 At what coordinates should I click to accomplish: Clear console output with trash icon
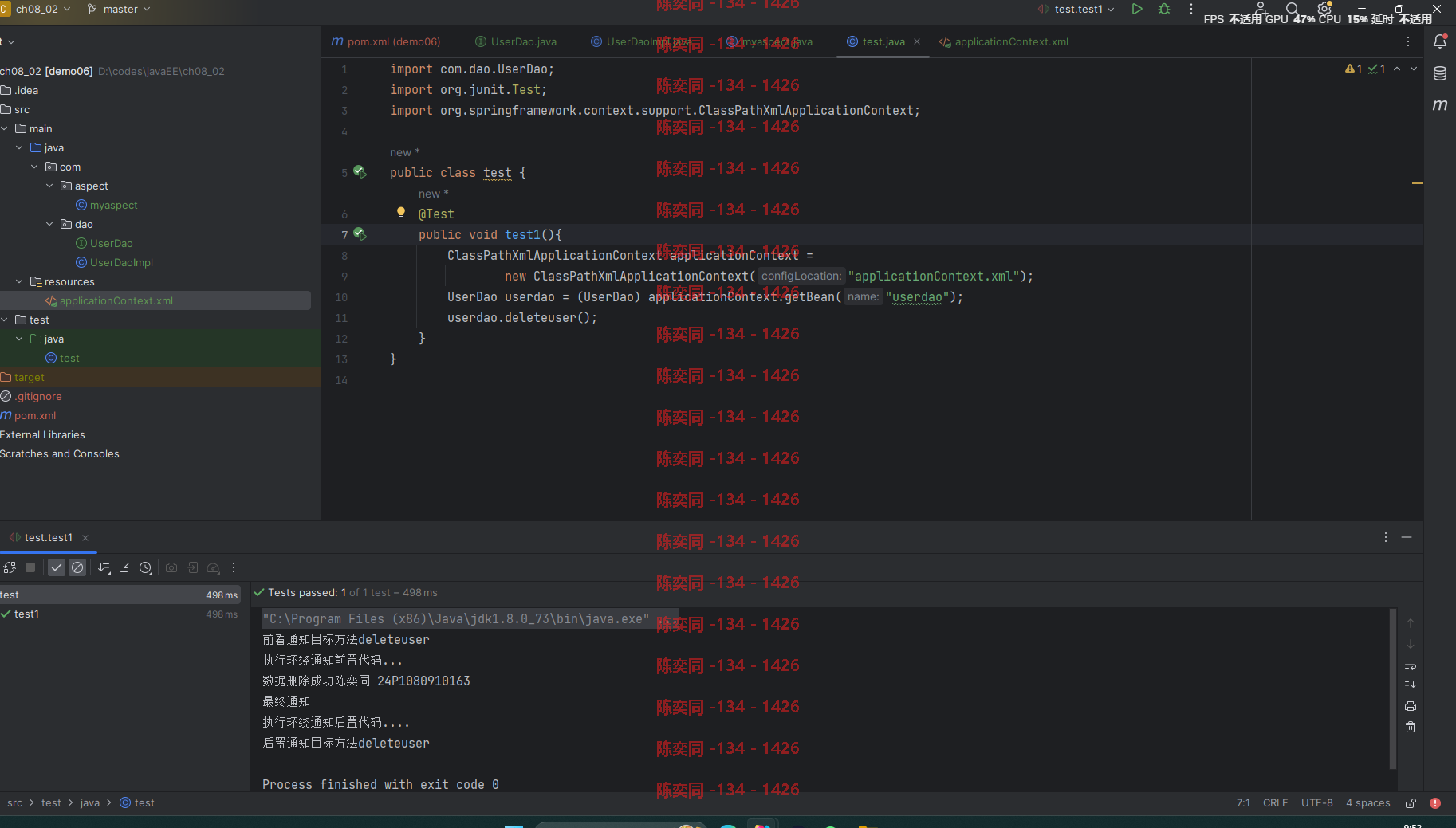[x=1411, y=727]
